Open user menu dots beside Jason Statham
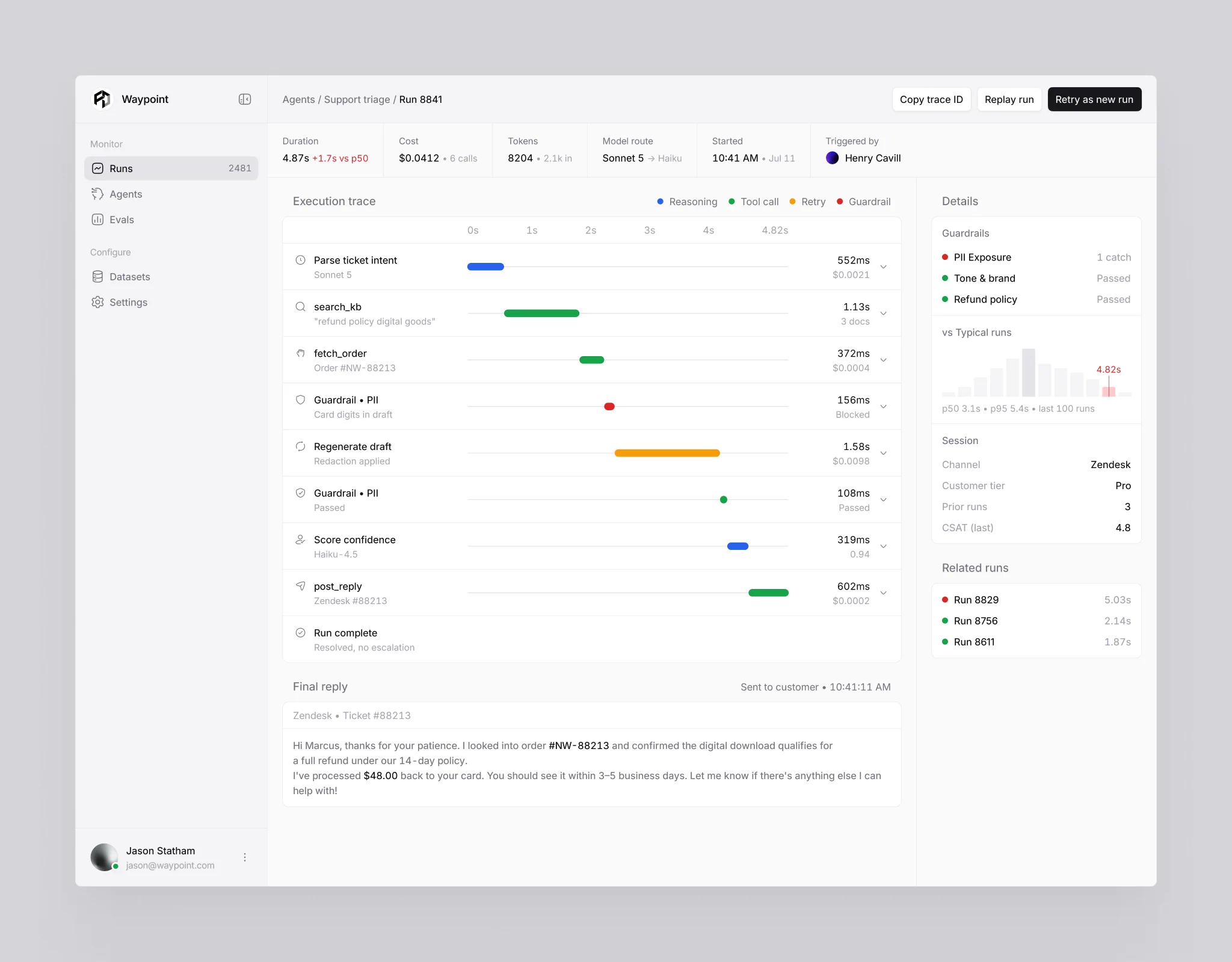This screenshot has width=1232, height=962. pyautogui.click(x=245, y=857)
